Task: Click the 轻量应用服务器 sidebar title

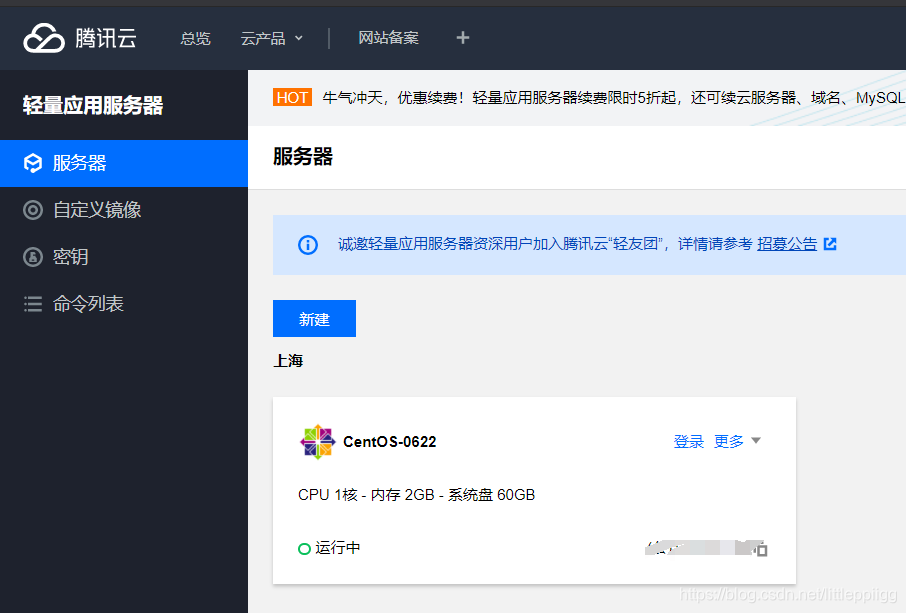Action: (x=93, y=106)
